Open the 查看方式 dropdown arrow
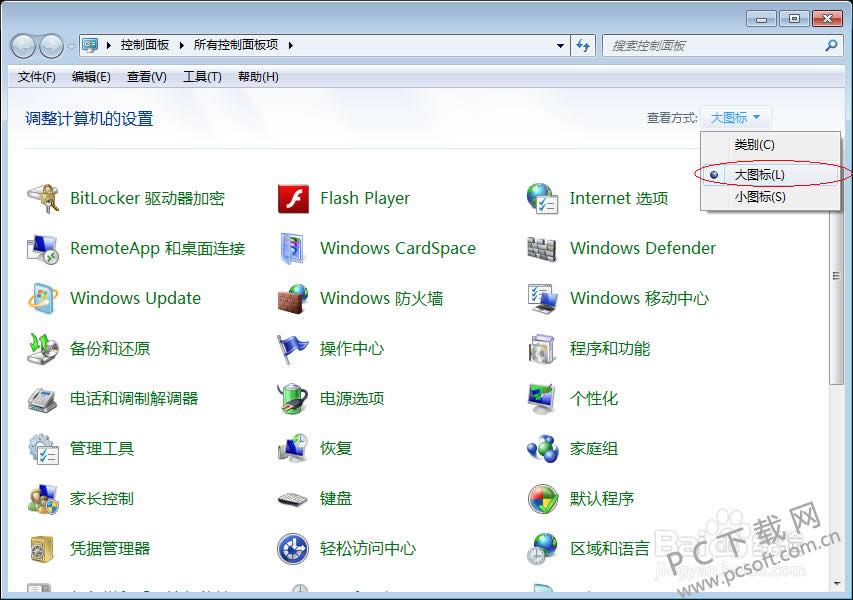This screenshot has width=853, height=600. click(x=757, y=117)
